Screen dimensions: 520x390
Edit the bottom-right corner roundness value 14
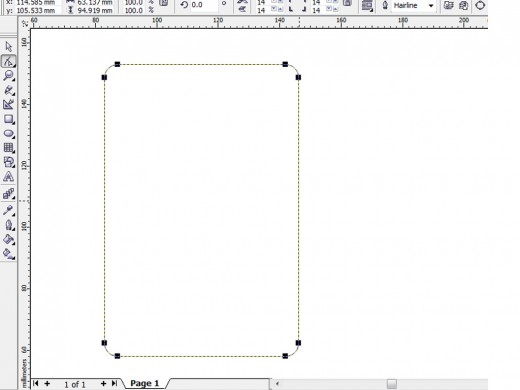click(x=316, y=10)
